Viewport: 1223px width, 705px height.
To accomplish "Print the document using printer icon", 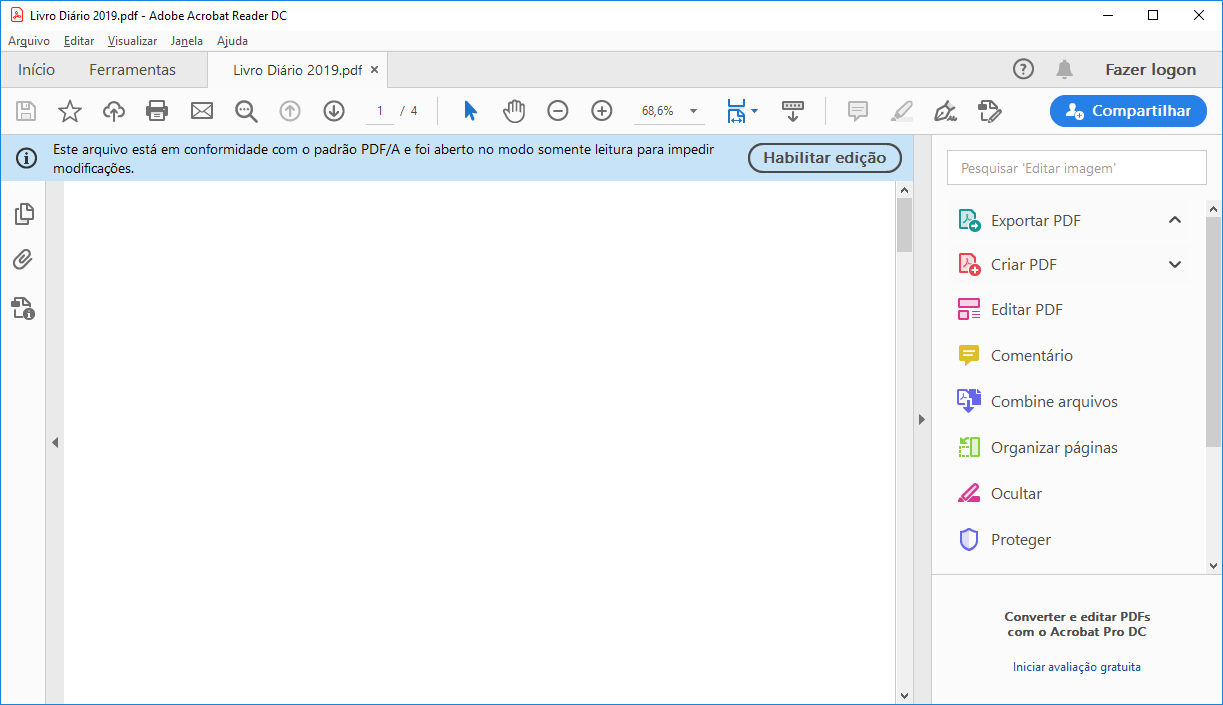I will tap(157, 111).
